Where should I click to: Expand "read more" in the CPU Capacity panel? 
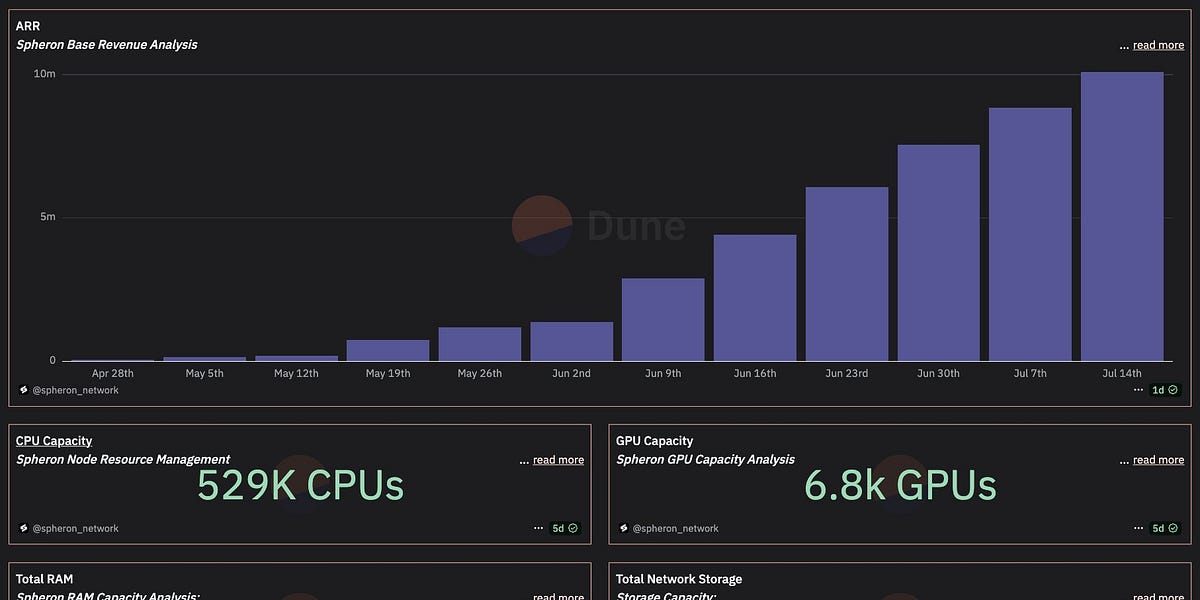pos(558,460)
